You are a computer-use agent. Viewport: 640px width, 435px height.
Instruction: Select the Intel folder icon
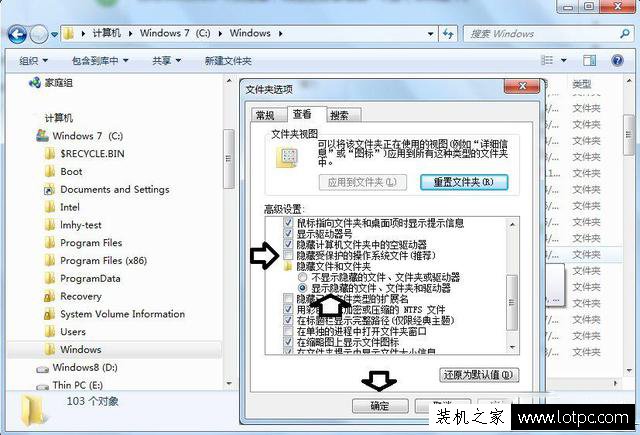[x=49, y=207]
